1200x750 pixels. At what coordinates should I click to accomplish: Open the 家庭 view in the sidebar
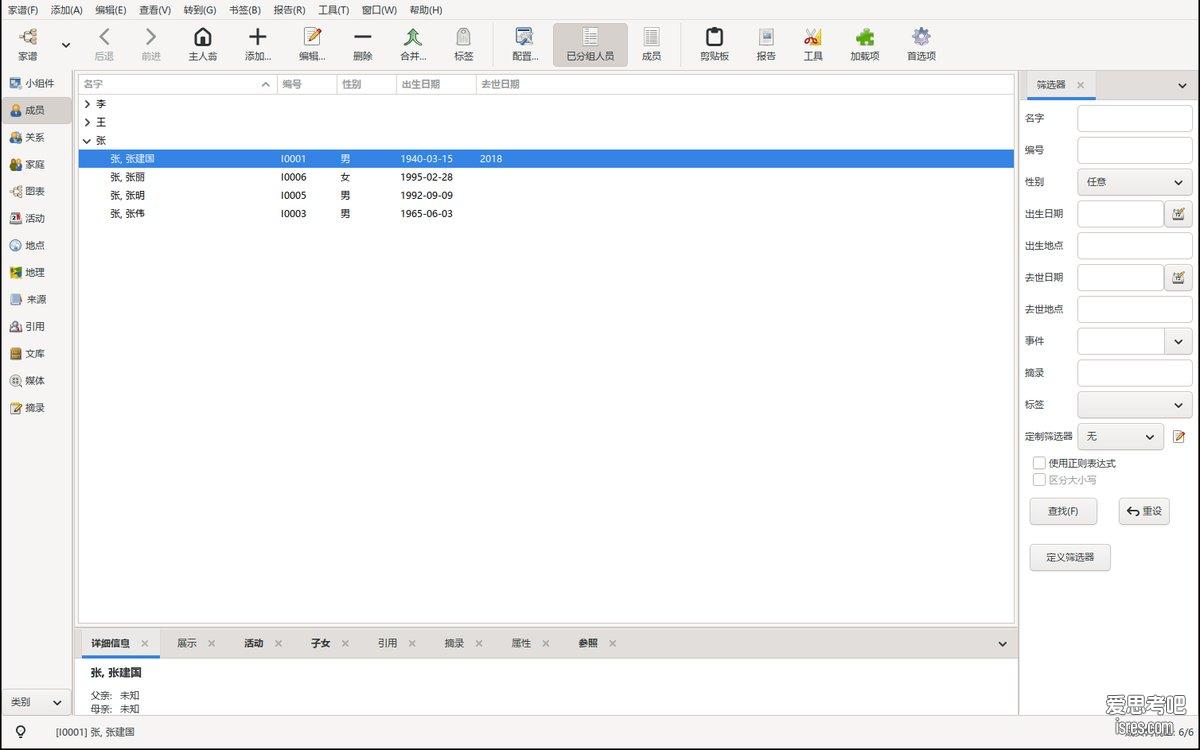pyautogui.click(x=37, y=164)
